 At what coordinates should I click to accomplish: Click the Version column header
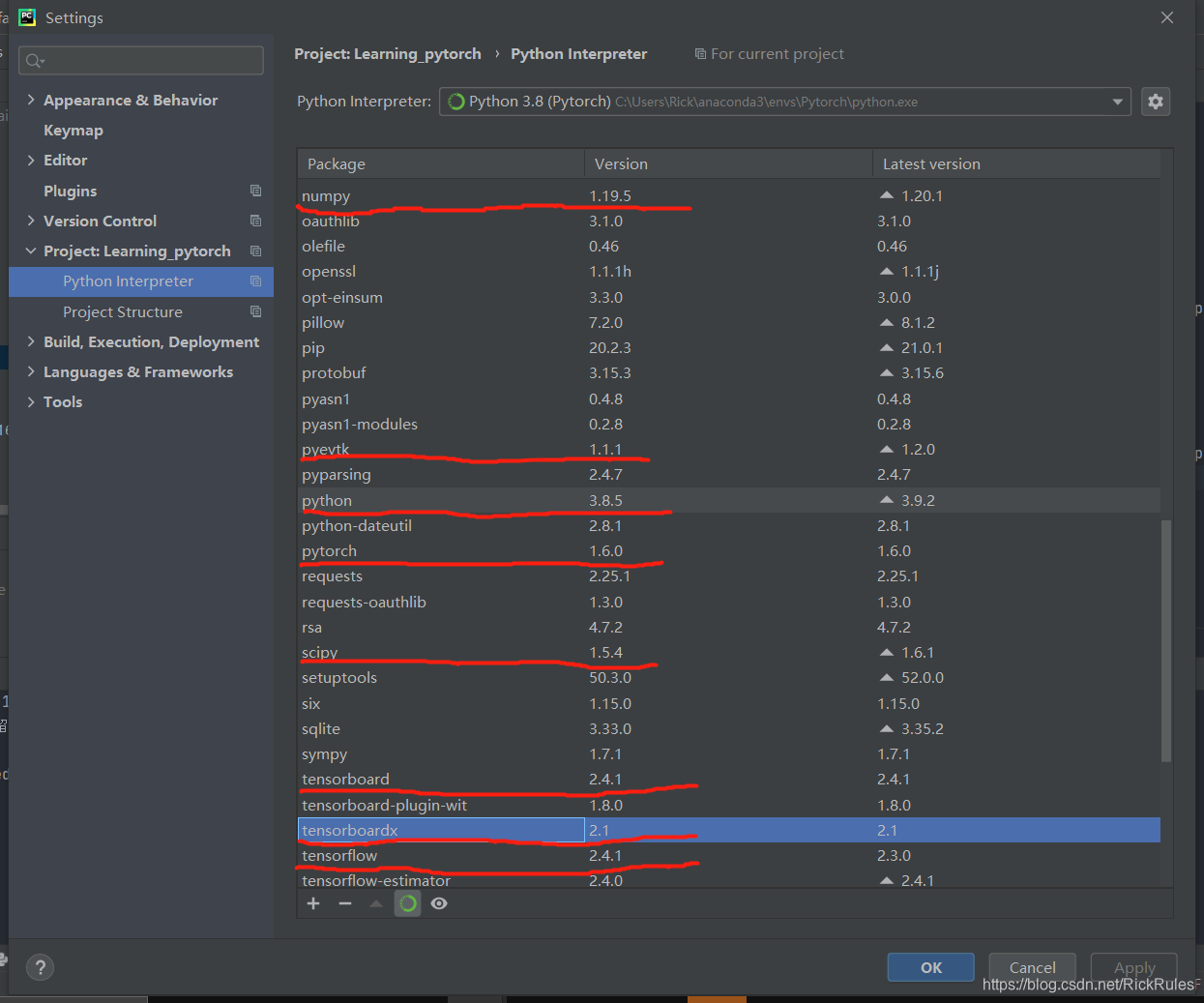point(728,163)
